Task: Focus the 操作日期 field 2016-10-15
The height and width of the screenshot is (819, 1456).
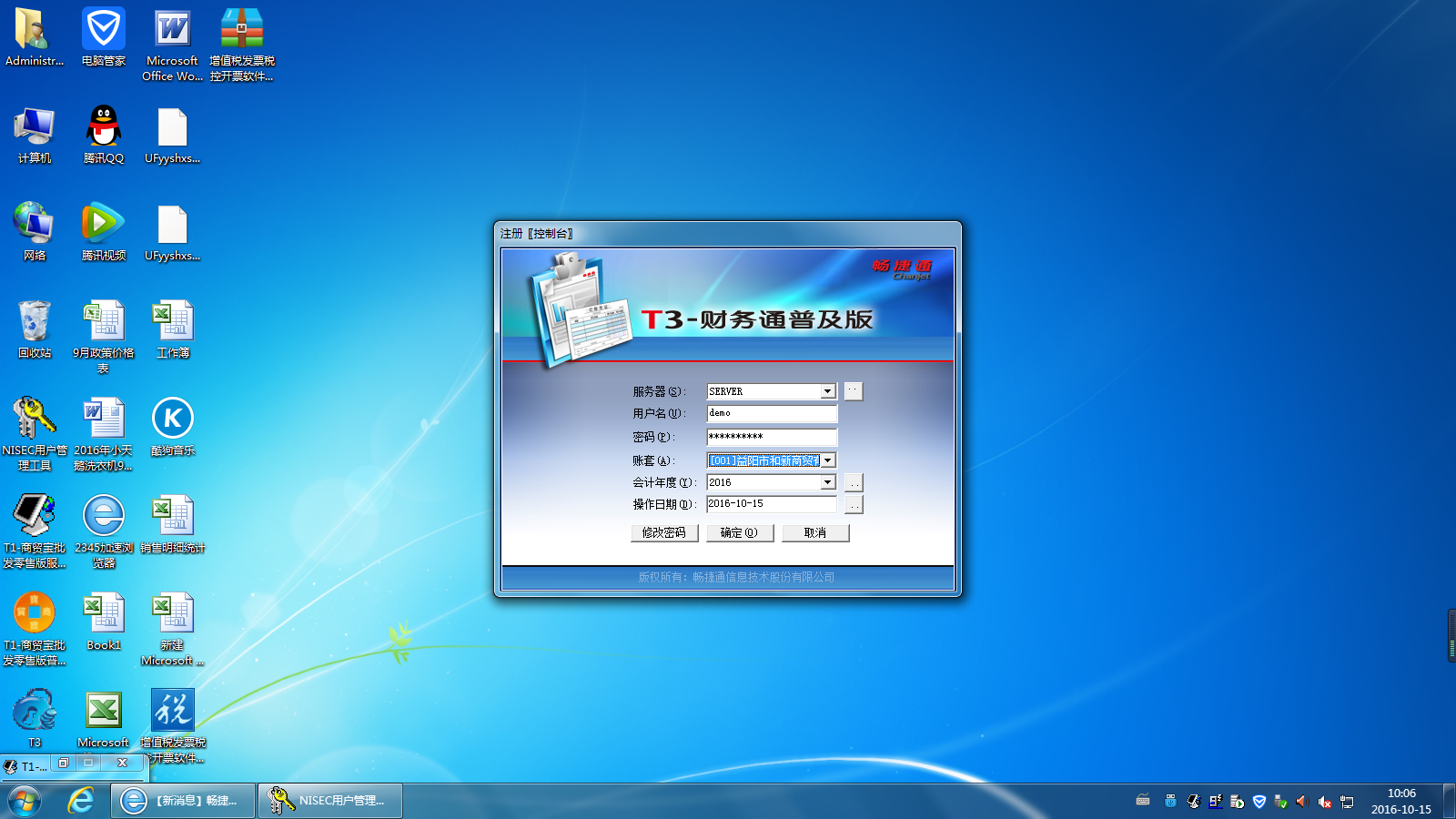Action: click(772, 504)
